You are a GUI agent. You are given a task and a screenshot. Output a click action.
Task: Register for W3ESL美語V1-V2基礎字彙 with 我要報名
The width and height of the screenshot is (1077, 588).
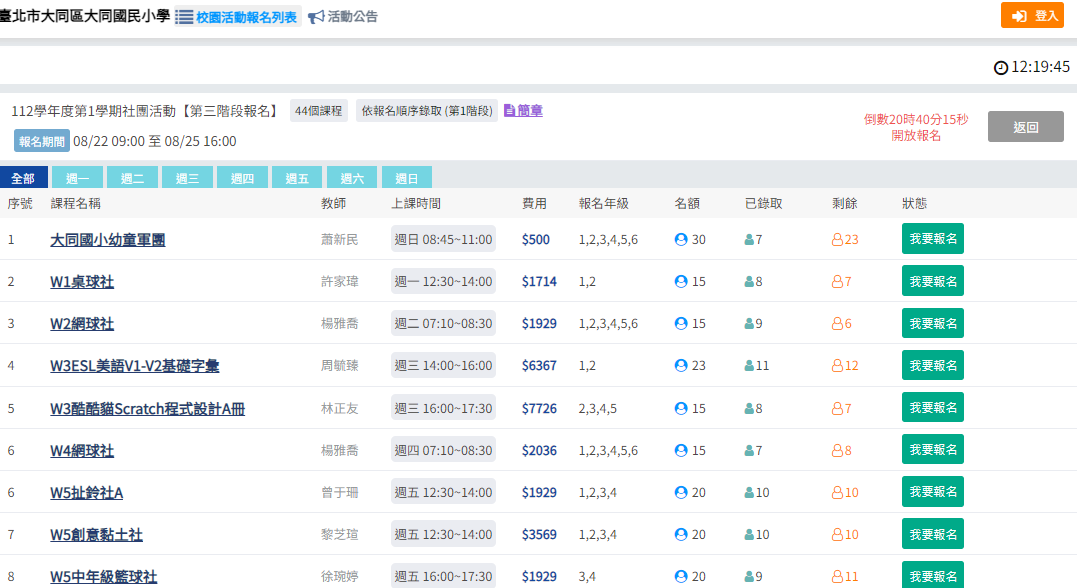coord(932,366)
